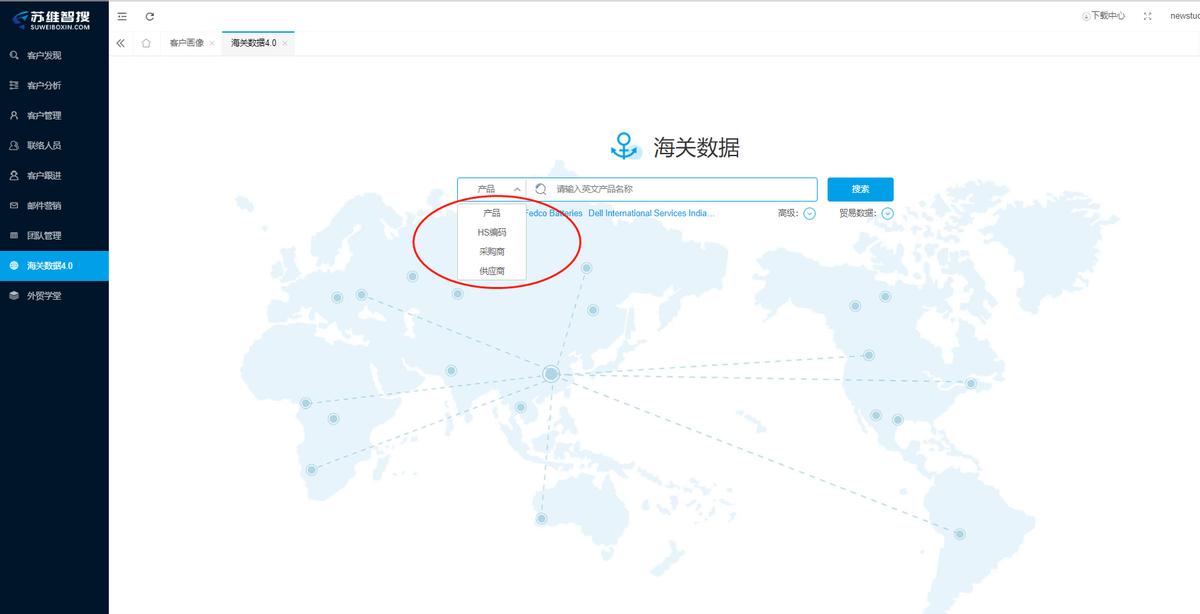Switch to the 客户画像 tab
The image size is (1200, 614).
[186, 43]
